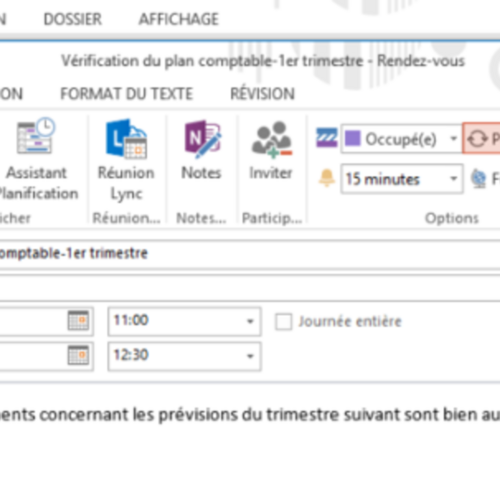Open the DOSSIER menu tab
Viewport: 500px width, 500px height.
click(x=73, y=19)
